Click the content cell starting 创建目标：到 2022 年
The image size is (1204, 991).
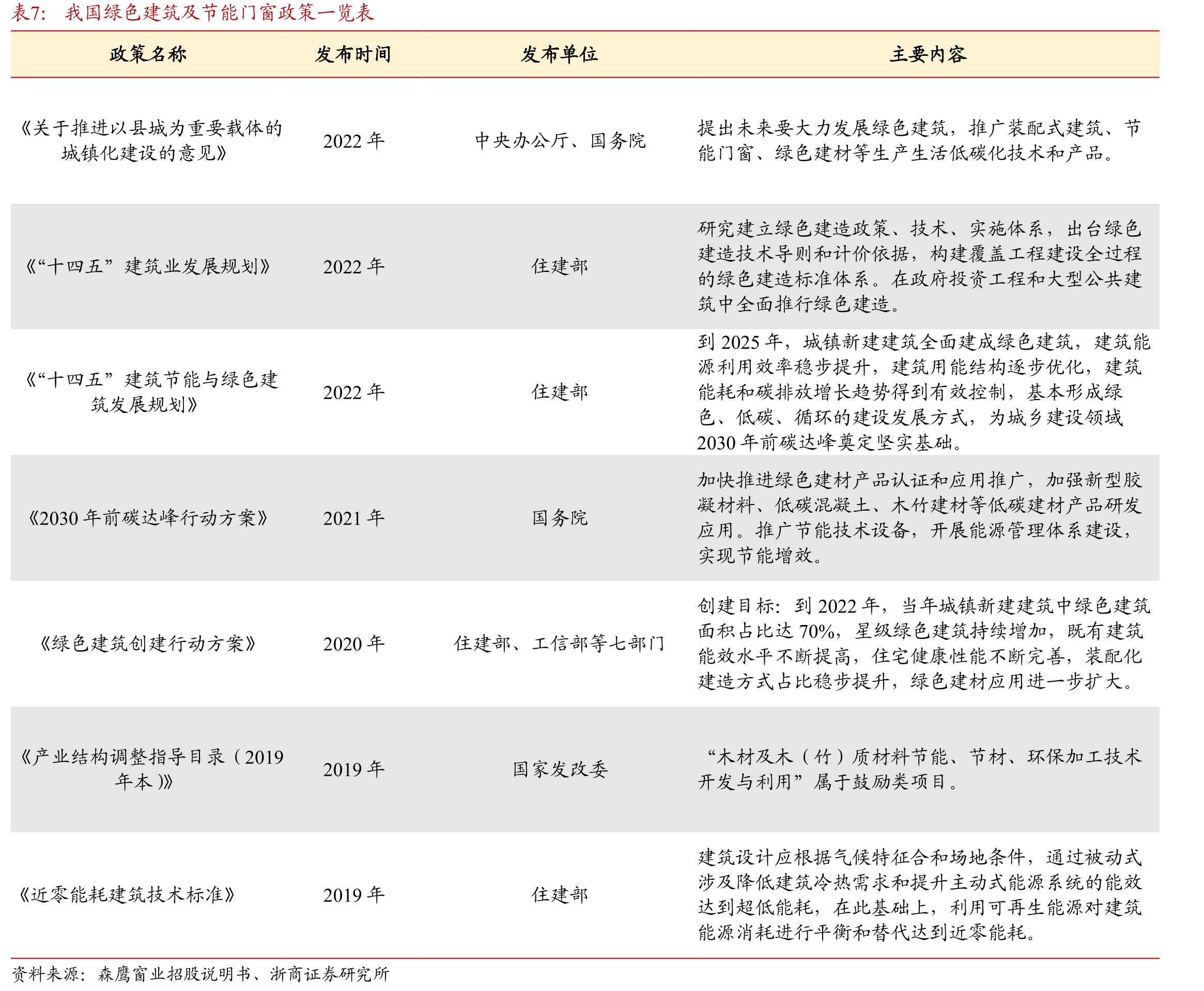coord(923,644)
